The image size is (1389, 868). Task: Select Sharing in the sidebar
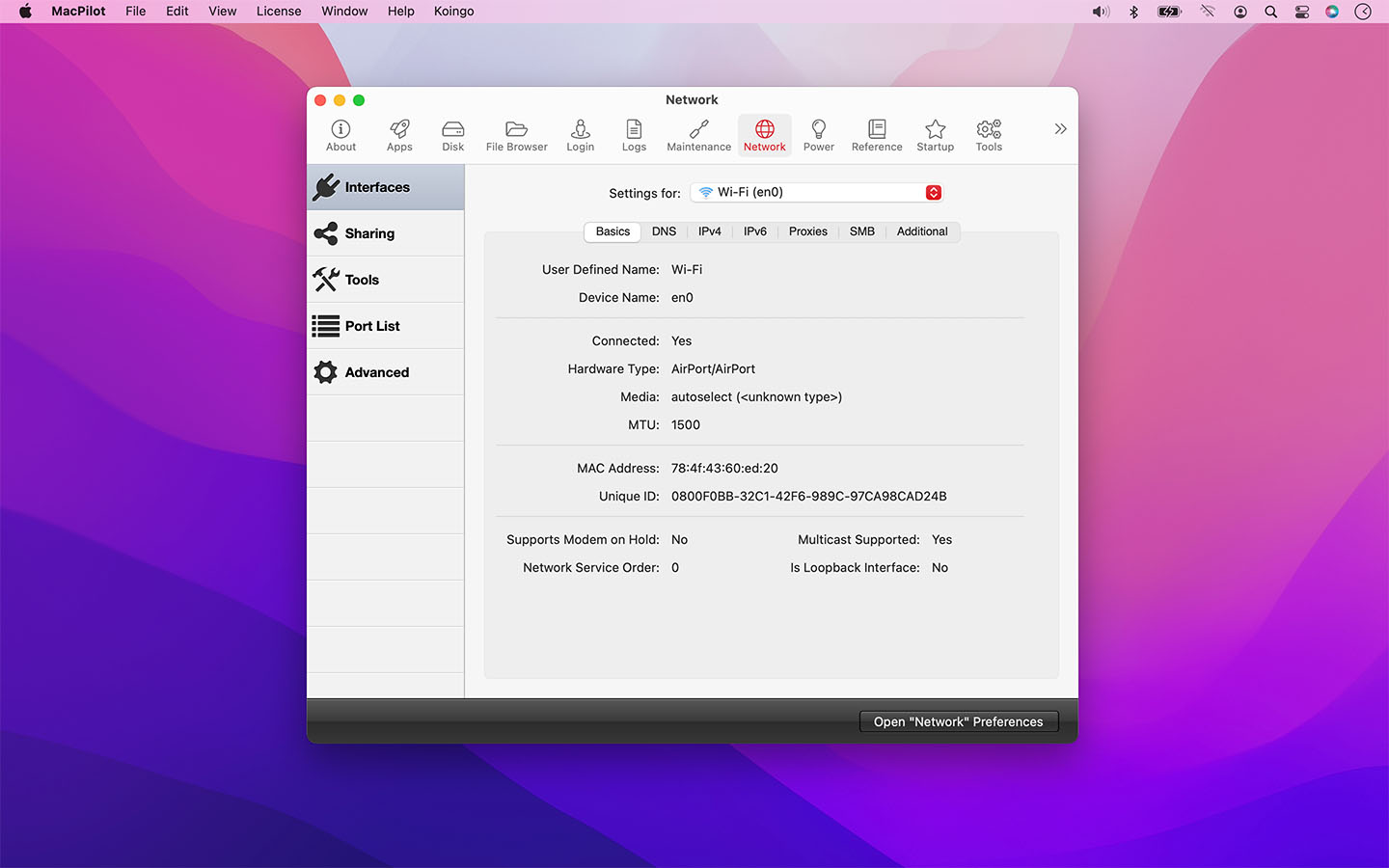[x=385, y=233]
